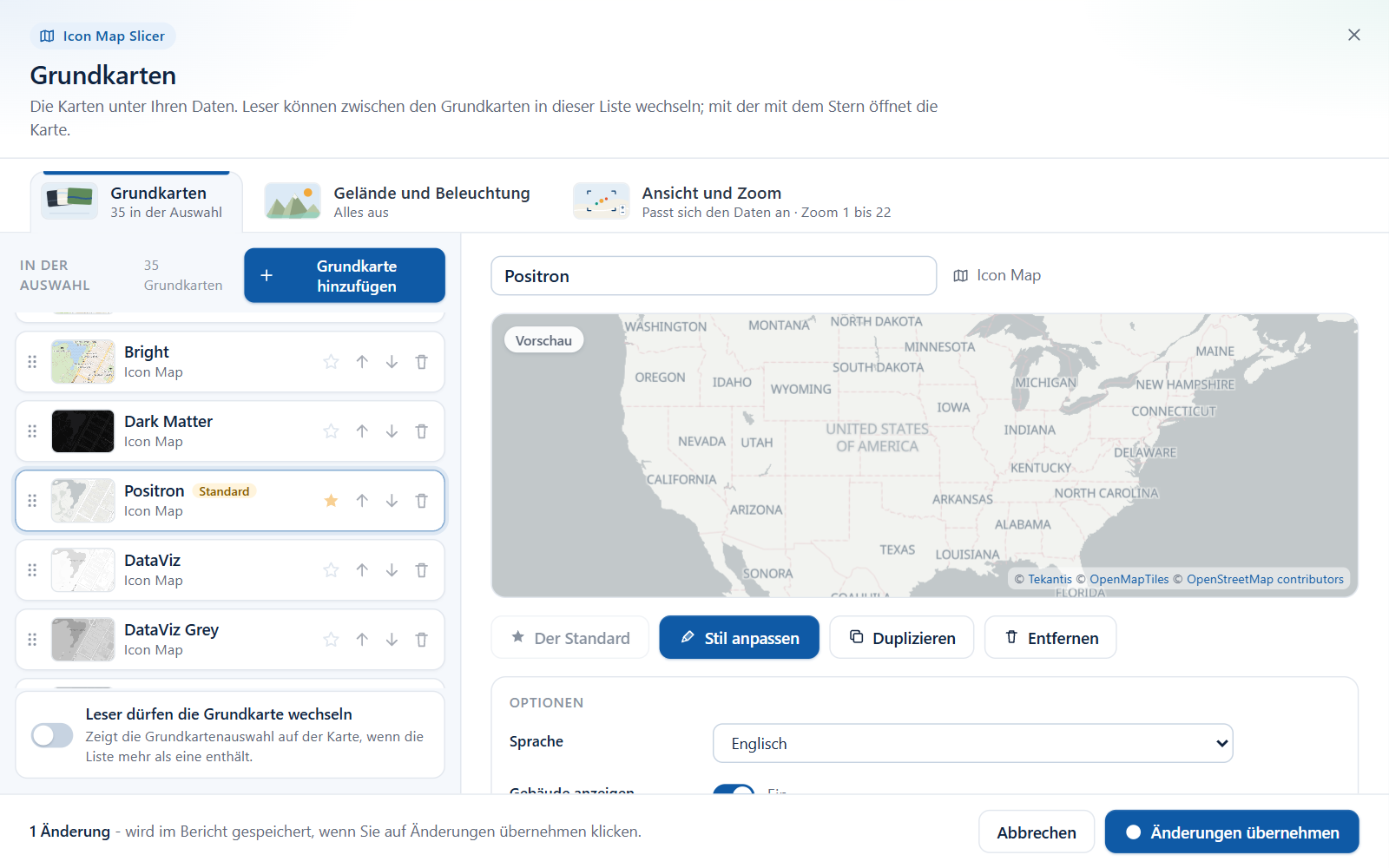Click the drag handle of the Positron row
The image size is (1389, 868).
coord(32,501)
